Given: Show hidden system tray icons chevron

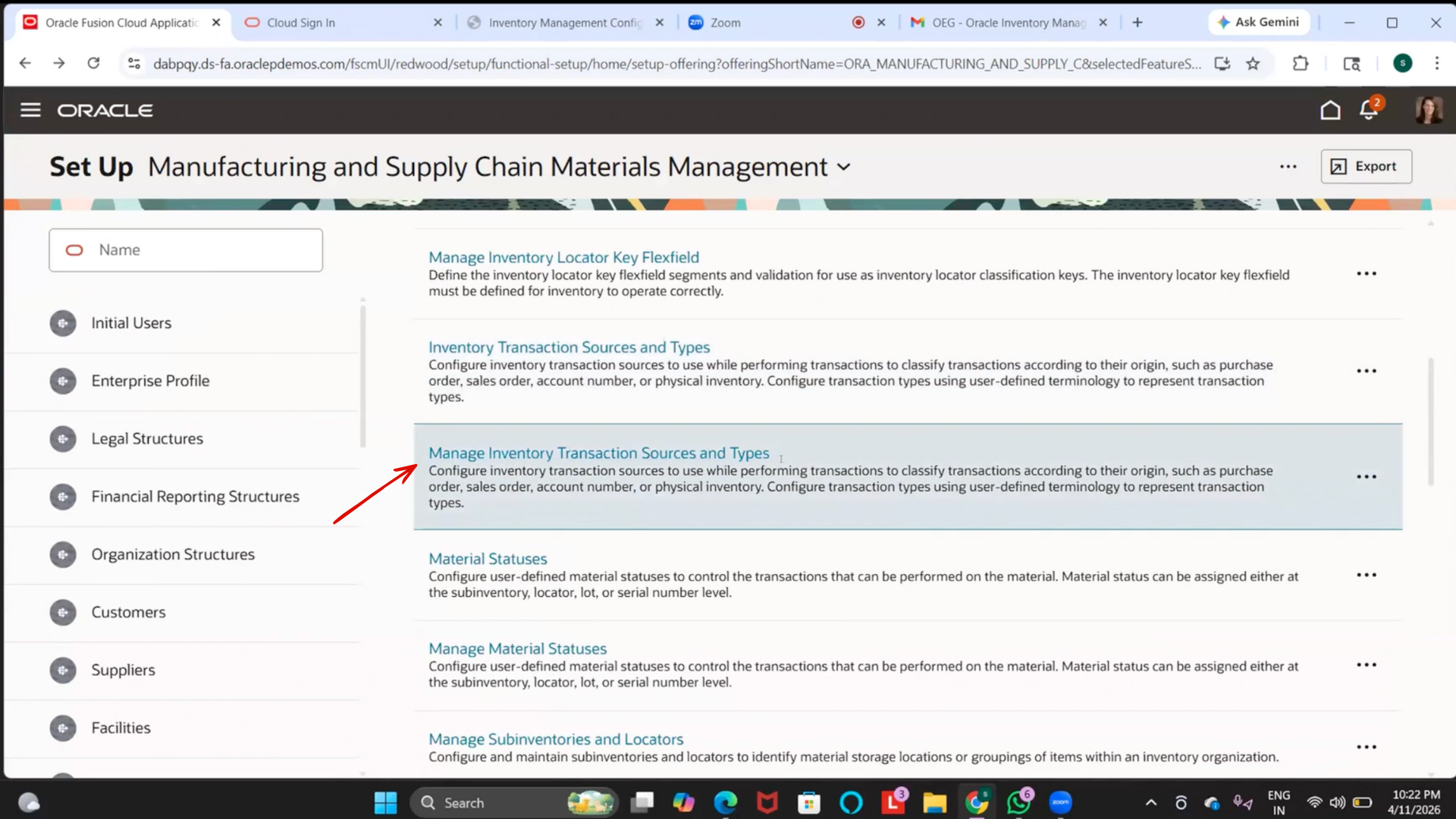Looking at the screenshot, I should [1150, 802].
